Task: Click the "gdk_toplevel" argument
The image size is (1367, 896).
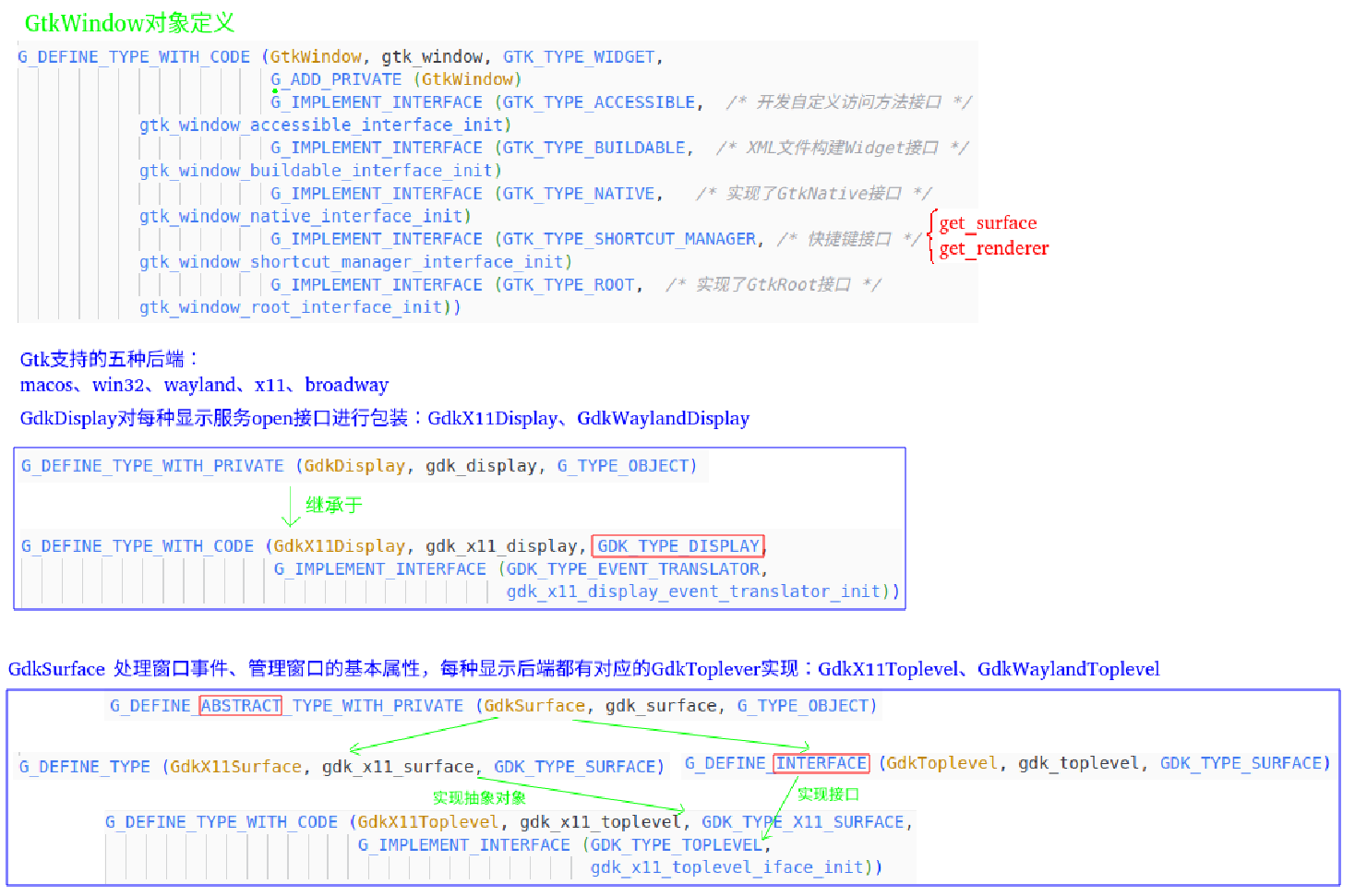Action: click(x=1080, y=763)
